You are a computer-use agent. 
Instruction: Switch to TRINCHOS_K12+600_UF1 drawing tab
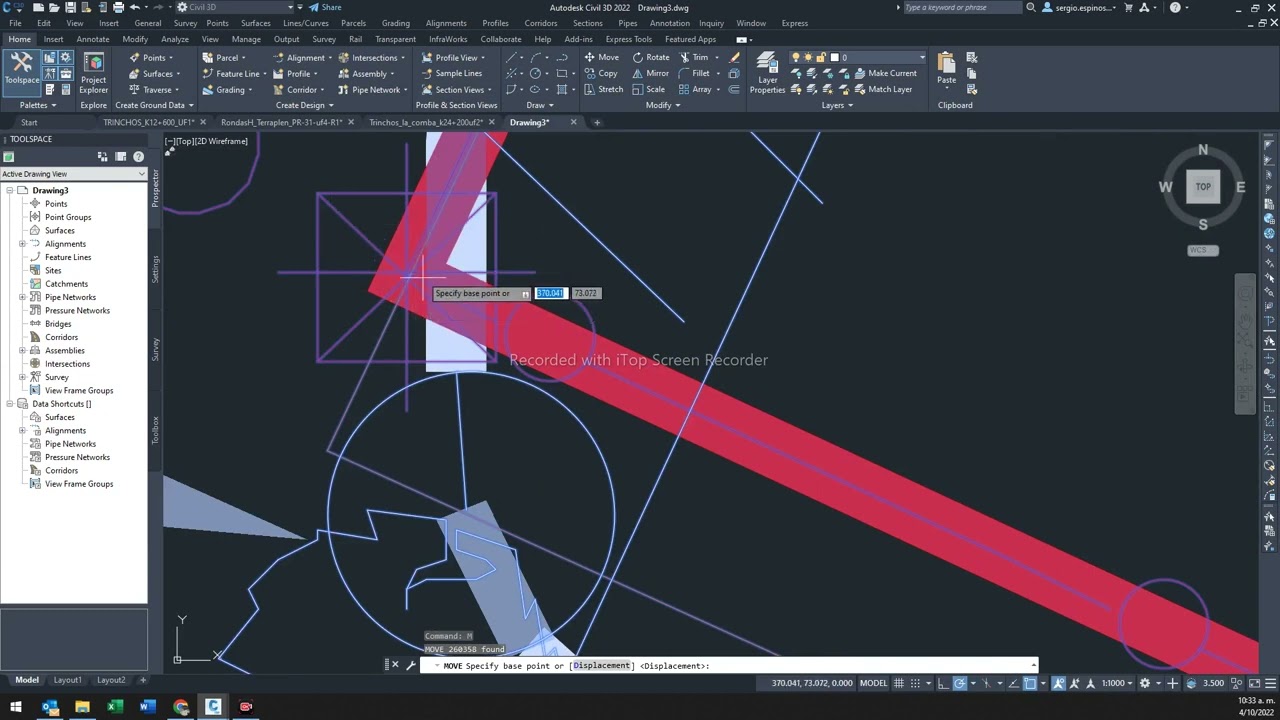pos(148,122)
